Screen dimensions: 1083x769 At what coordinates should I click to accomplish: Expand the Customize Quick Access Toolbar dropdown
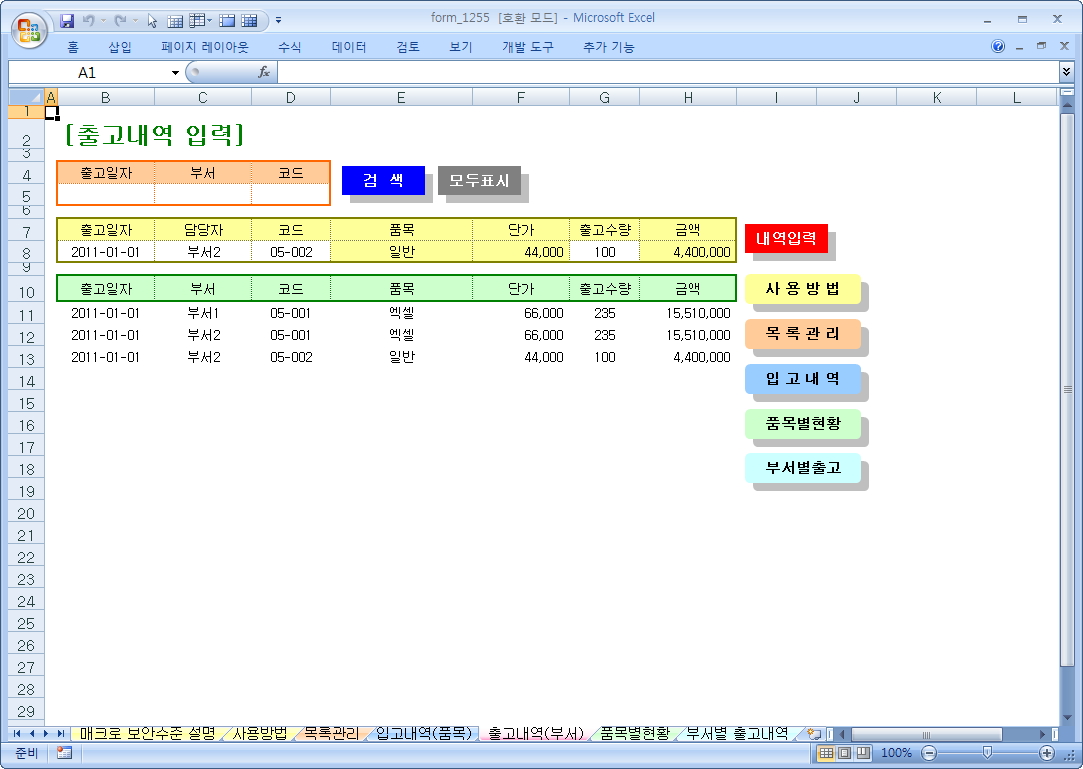(278, 20)
